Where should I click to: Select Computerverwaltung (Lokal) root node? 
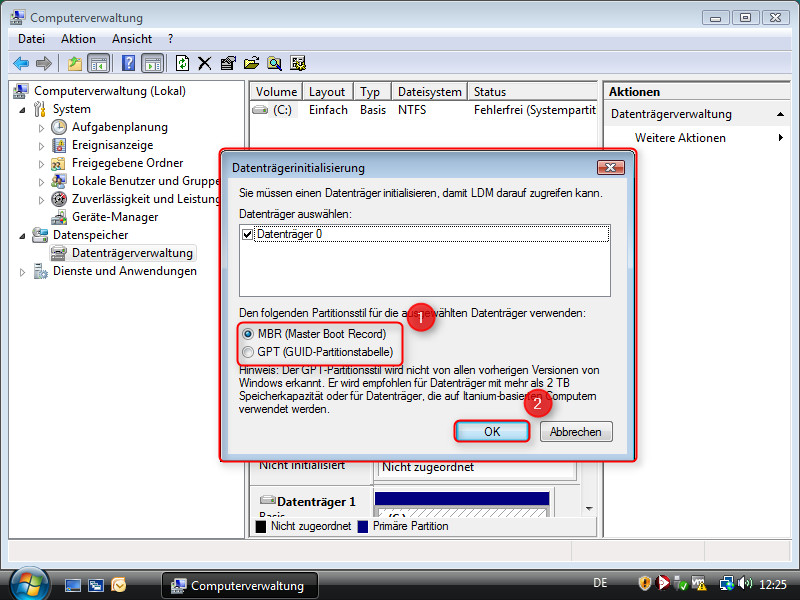pos(110,91)
